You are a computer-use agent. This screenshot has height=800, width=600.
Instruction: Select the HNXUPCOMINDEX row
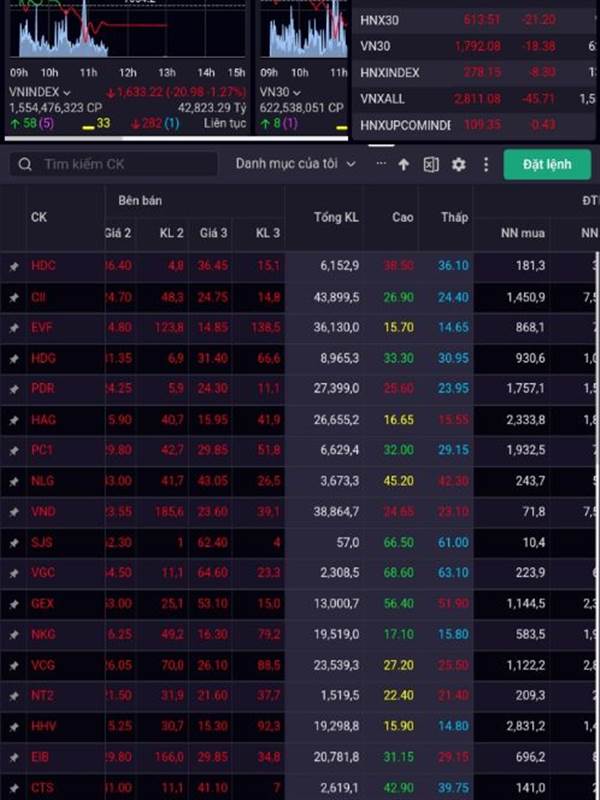click(x=474, y=124)
